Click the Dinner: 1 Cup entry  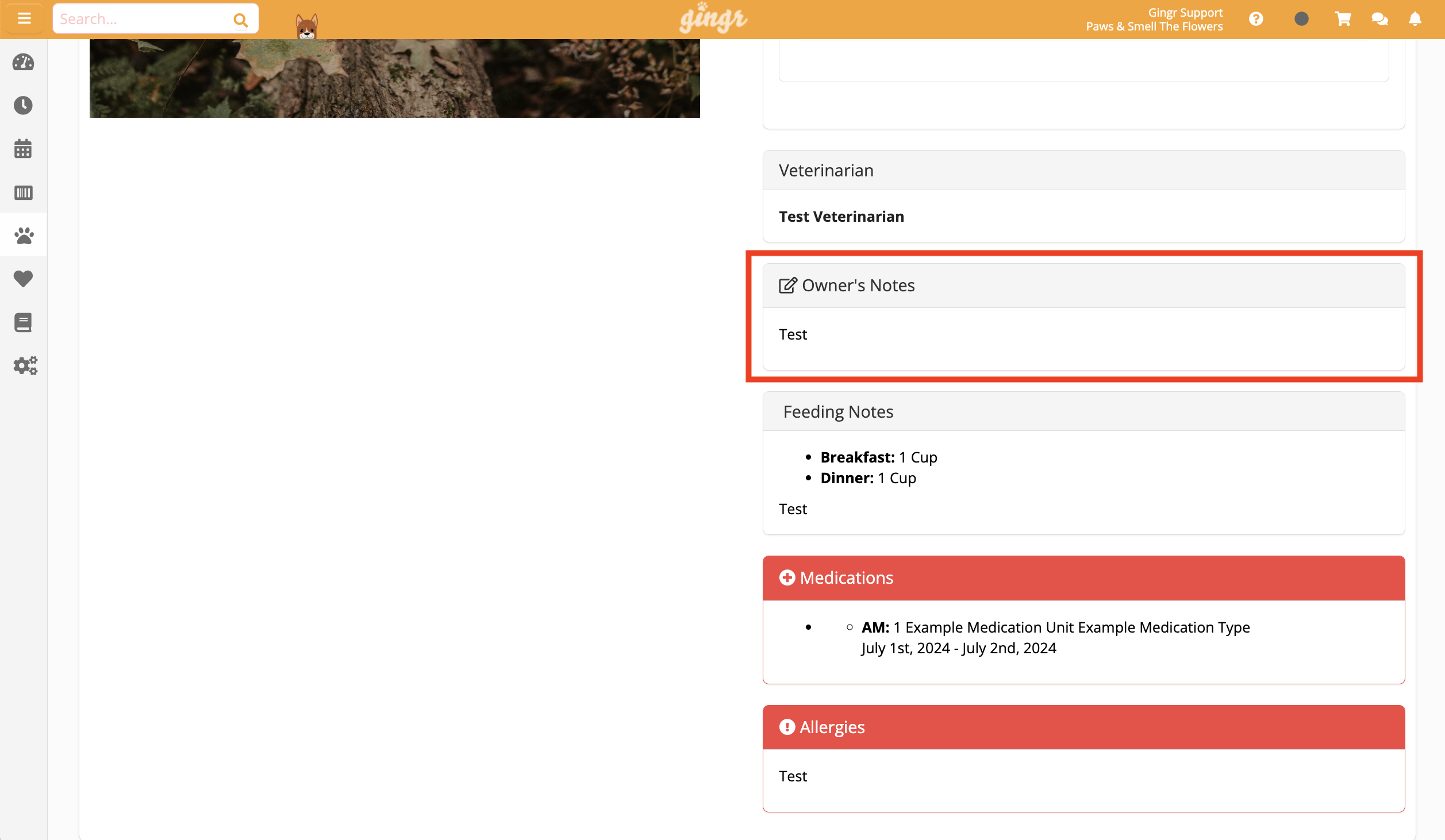tap(868, 478)
